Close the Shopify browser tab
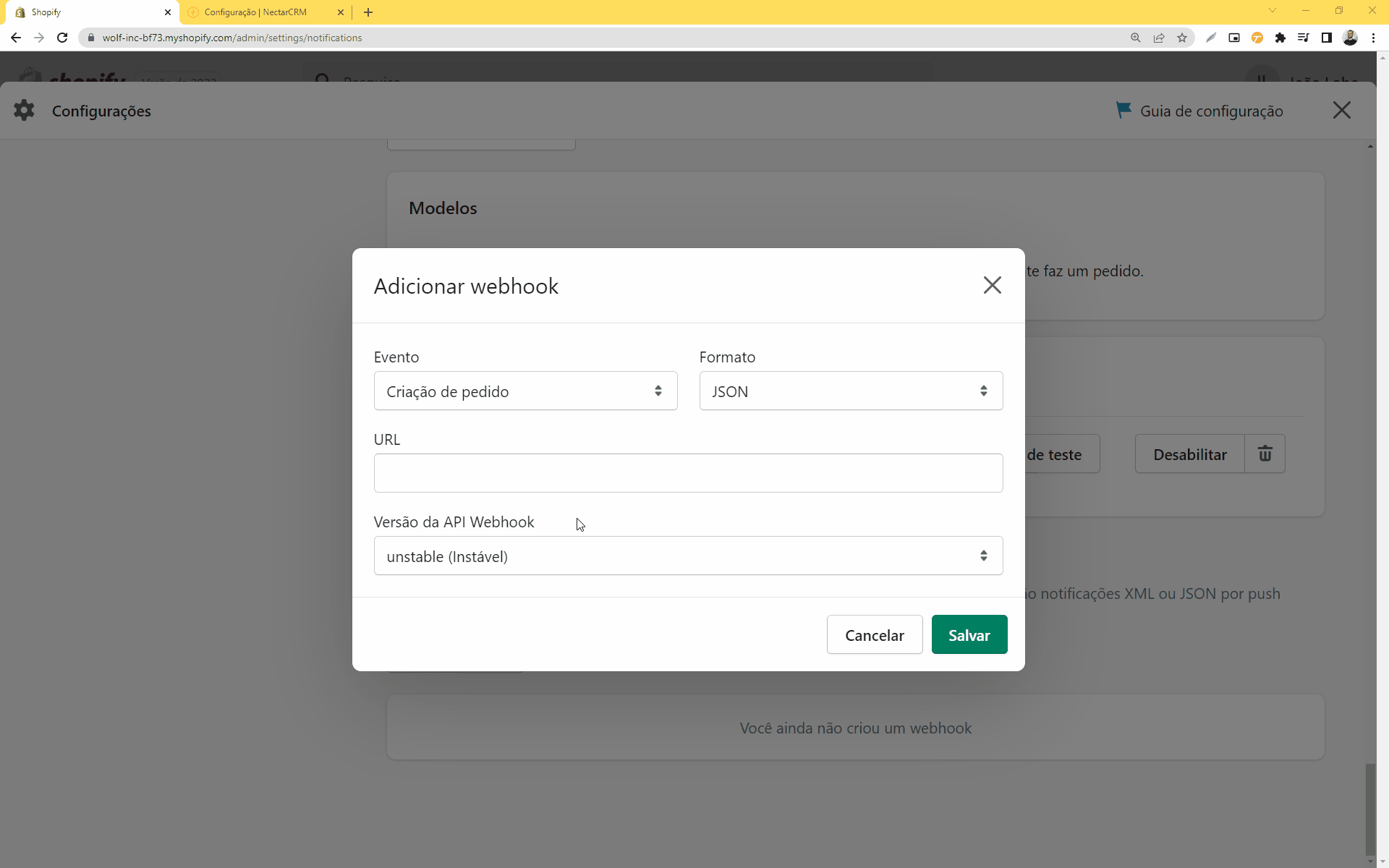This screenshot has width=1389, height=868. [168, 12]
